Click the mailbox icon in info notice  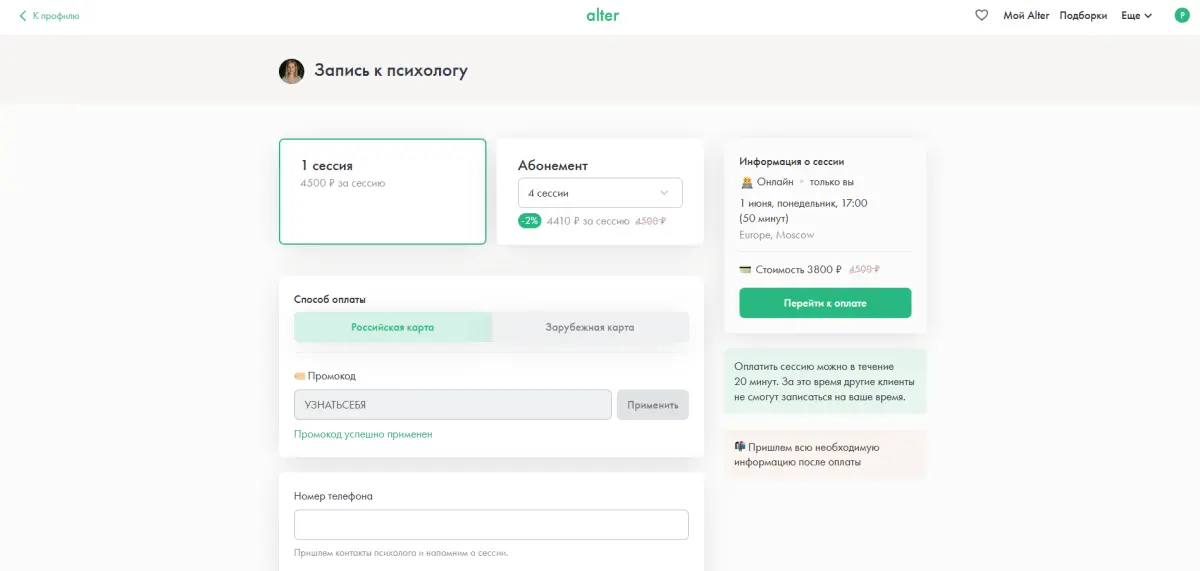[x=739, y=447]
